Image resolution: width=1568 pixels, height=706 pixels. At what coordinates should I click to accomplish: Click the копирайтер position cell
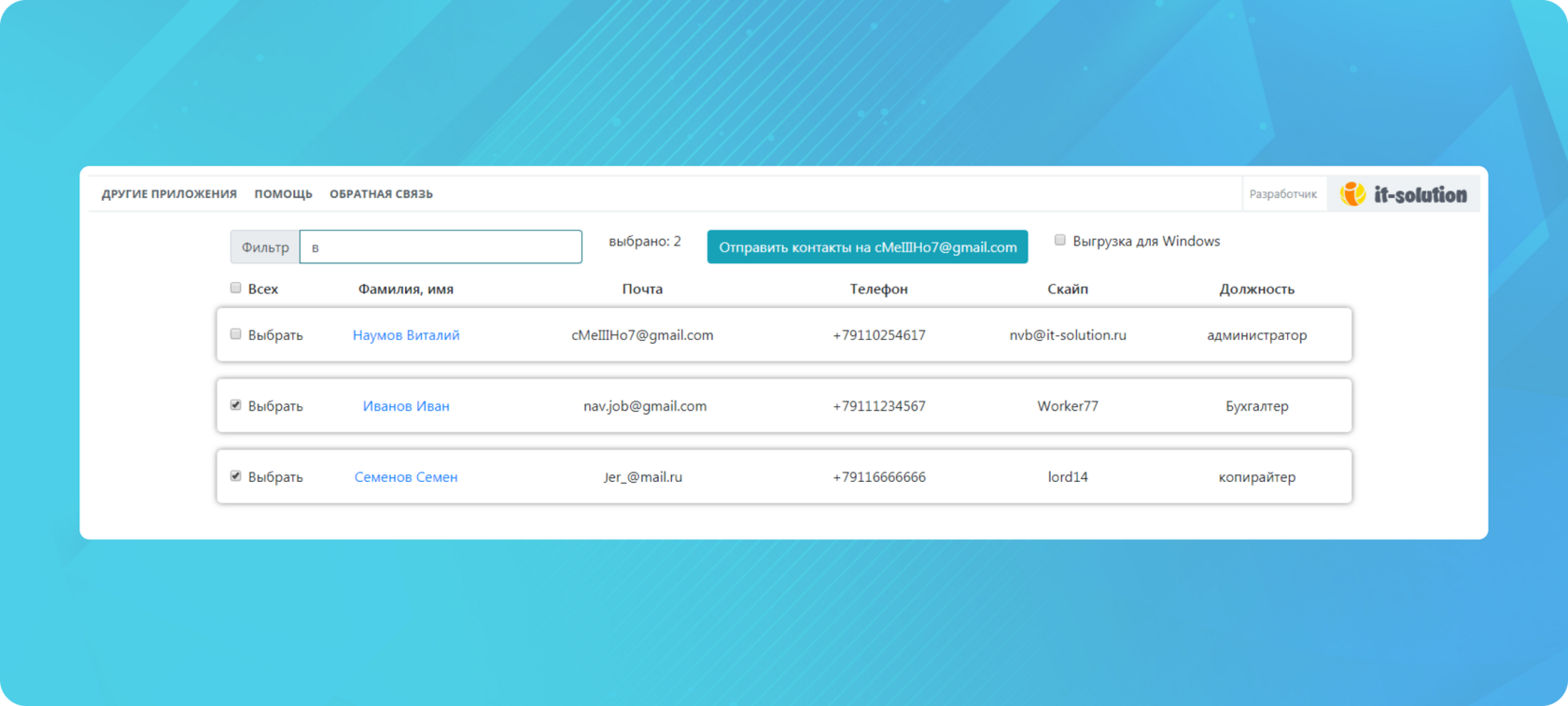pyautogui.click(x=1256, y=477)
